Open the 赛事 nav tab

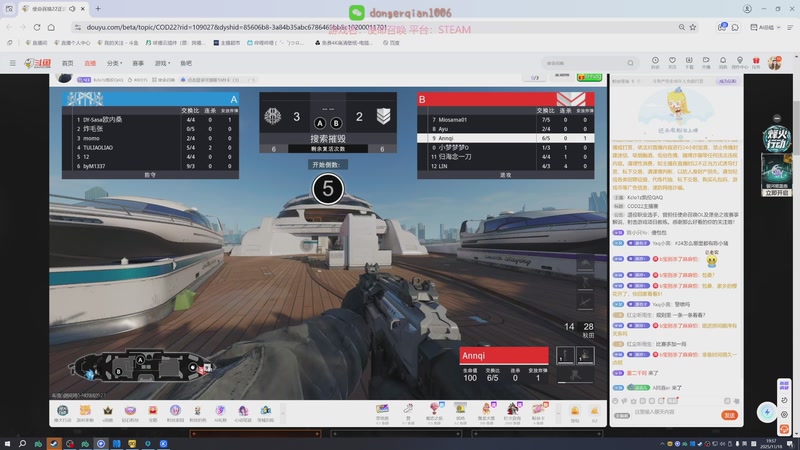138,63
